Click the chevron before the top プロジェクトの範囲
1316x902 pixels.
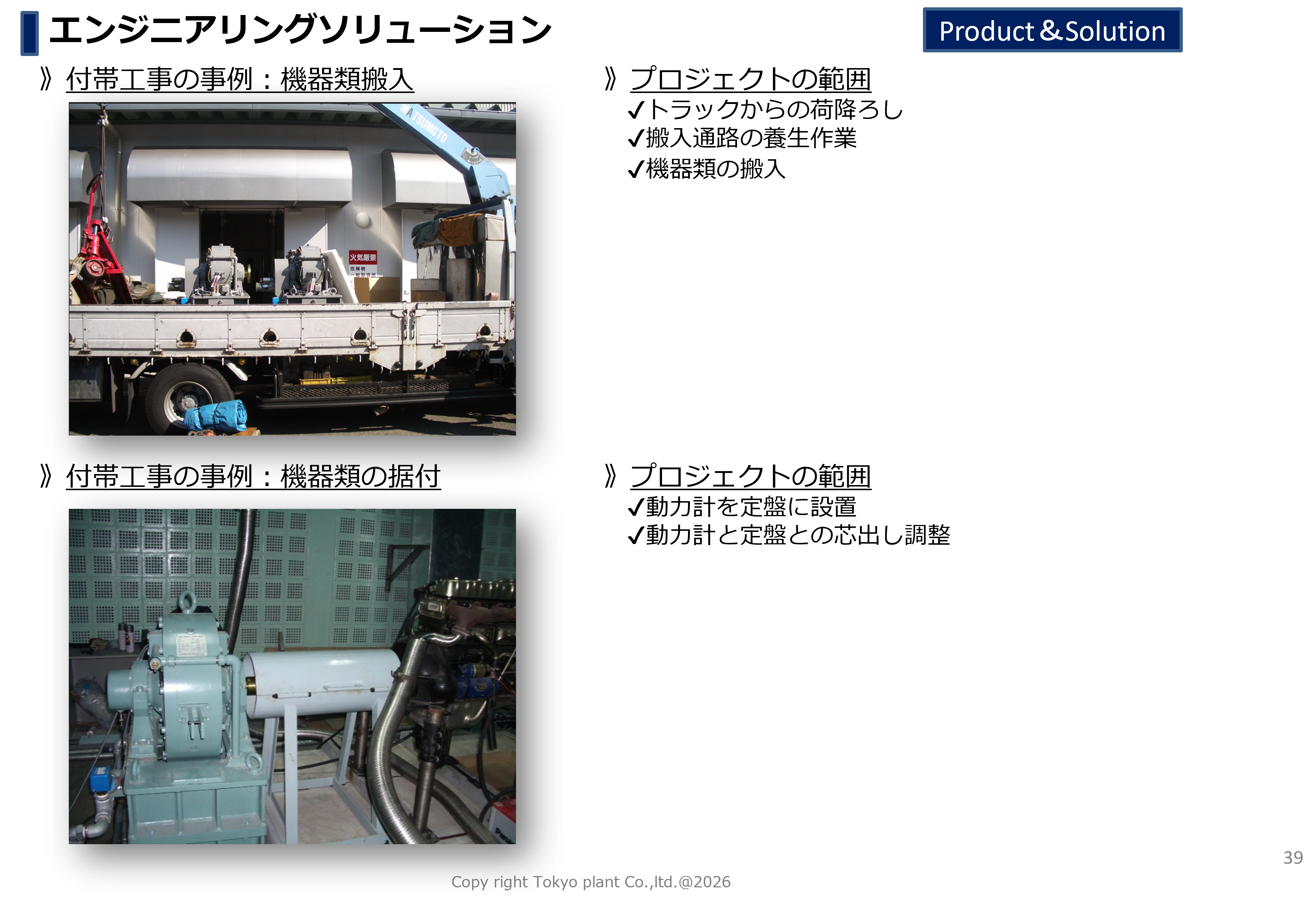(x=610, y=79)
